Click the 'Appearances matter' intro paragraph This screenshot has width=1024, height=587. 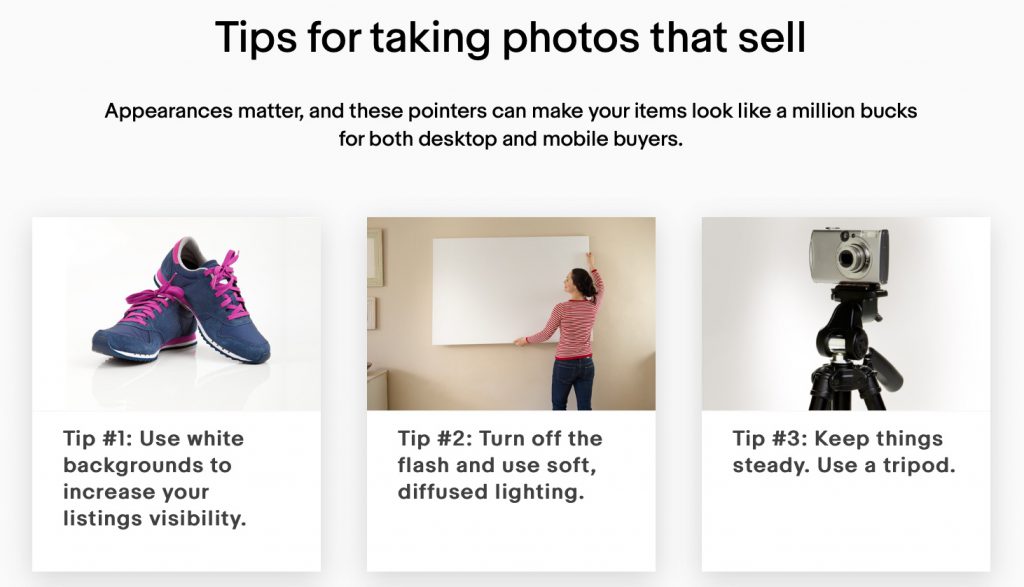click(x=511, y=125)
